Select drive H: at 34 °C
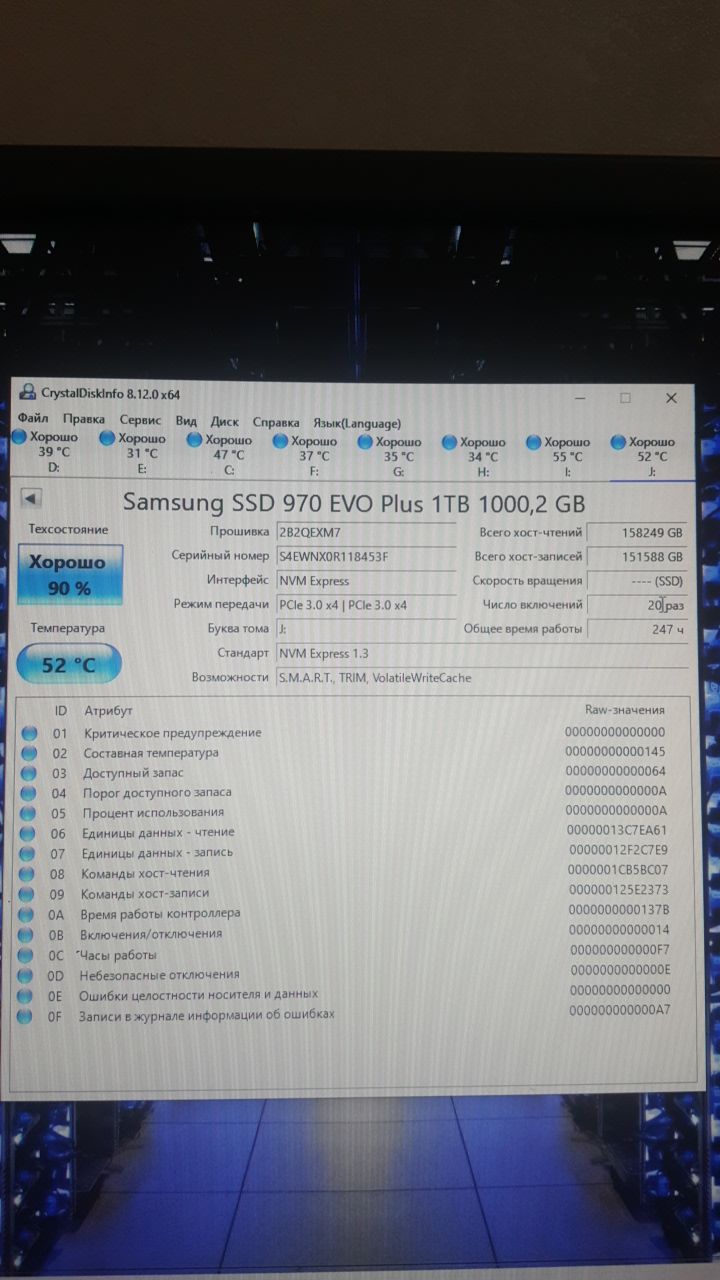Screen dimensions: 720x1280 tap(475, 456)
